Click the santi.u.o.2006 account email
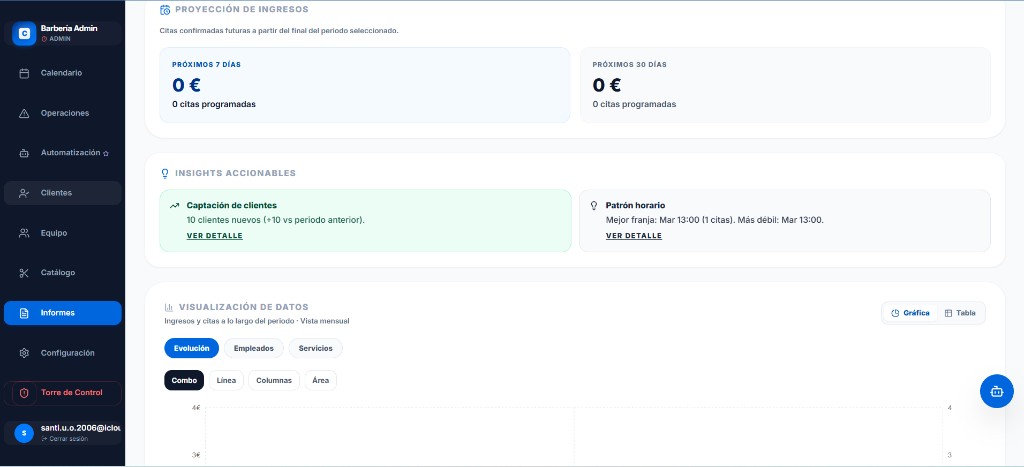This screenshot has height=467, width=1024. coord(81,428)
